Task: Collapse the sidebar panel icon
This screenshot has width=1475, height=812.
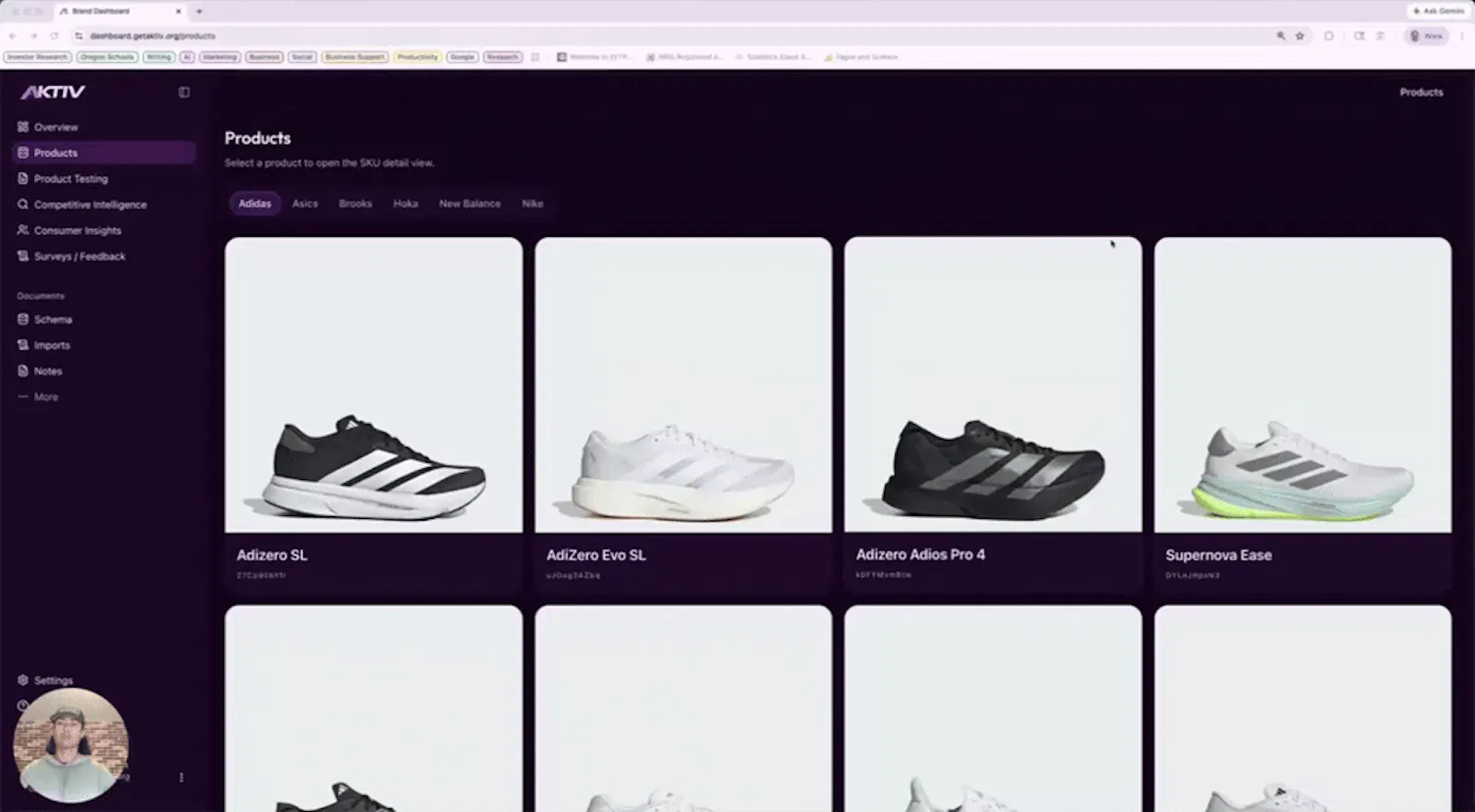Action: pyautogui.click(x=184, y=92)
